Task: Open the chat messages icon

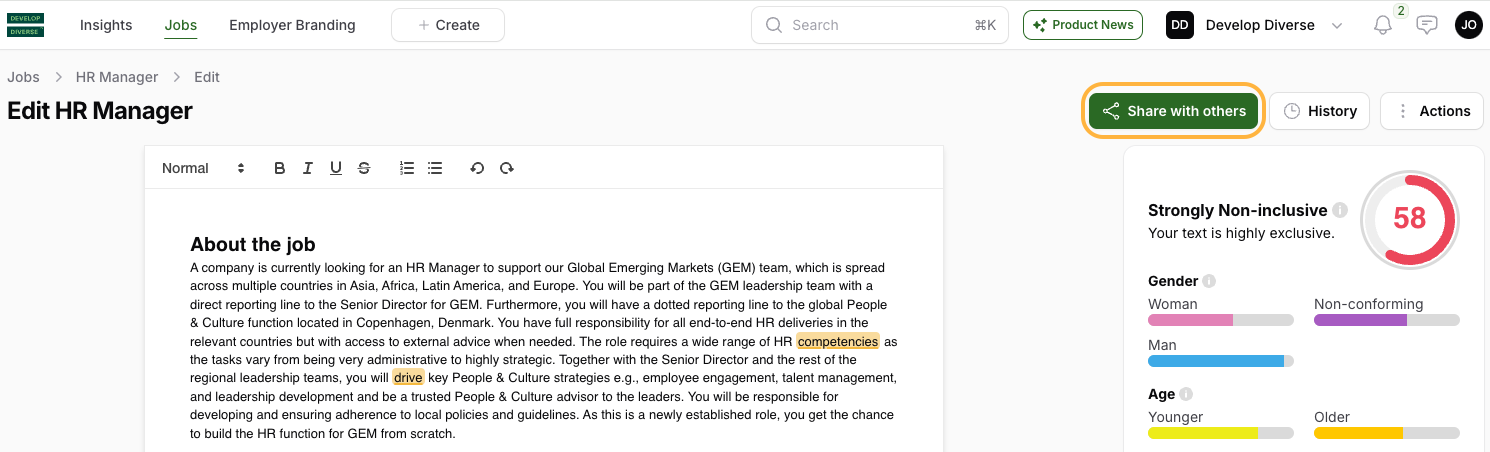Action: click(1427, 25)
